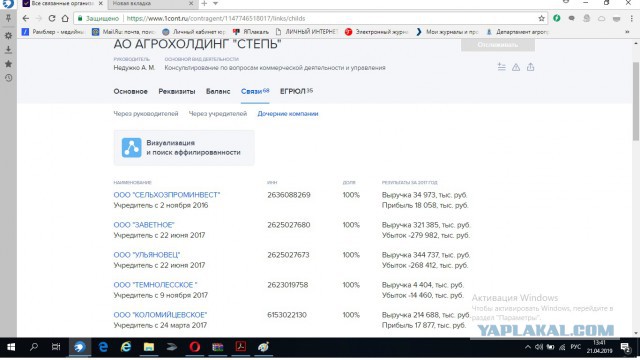Open the 'Департамент' bookmark
Viewport: 640px width, 360px height.
click(517, 31)
